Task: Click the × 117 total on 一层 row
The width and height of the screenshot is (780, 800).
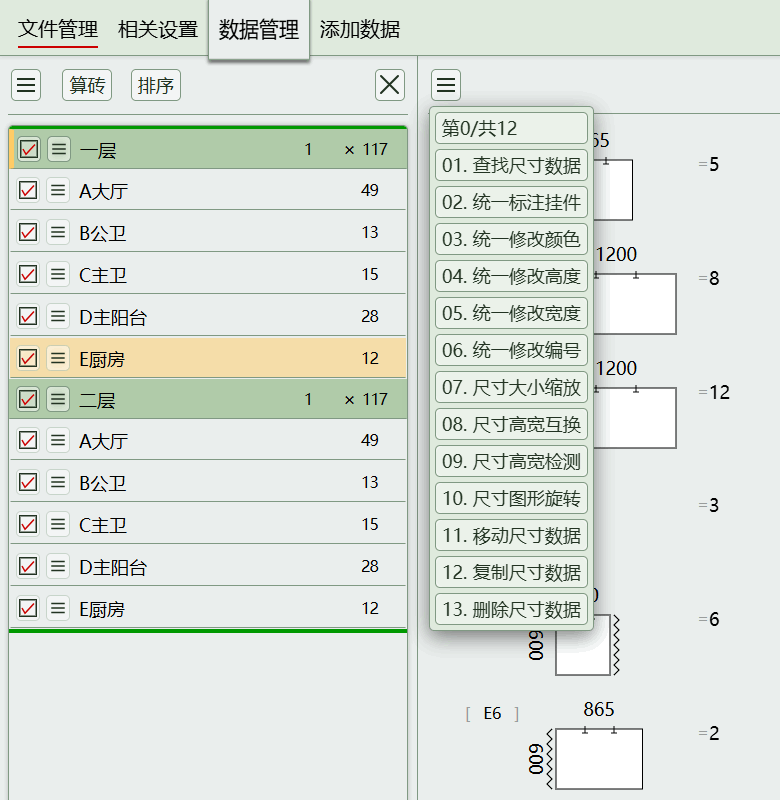Action: point(366,149)
